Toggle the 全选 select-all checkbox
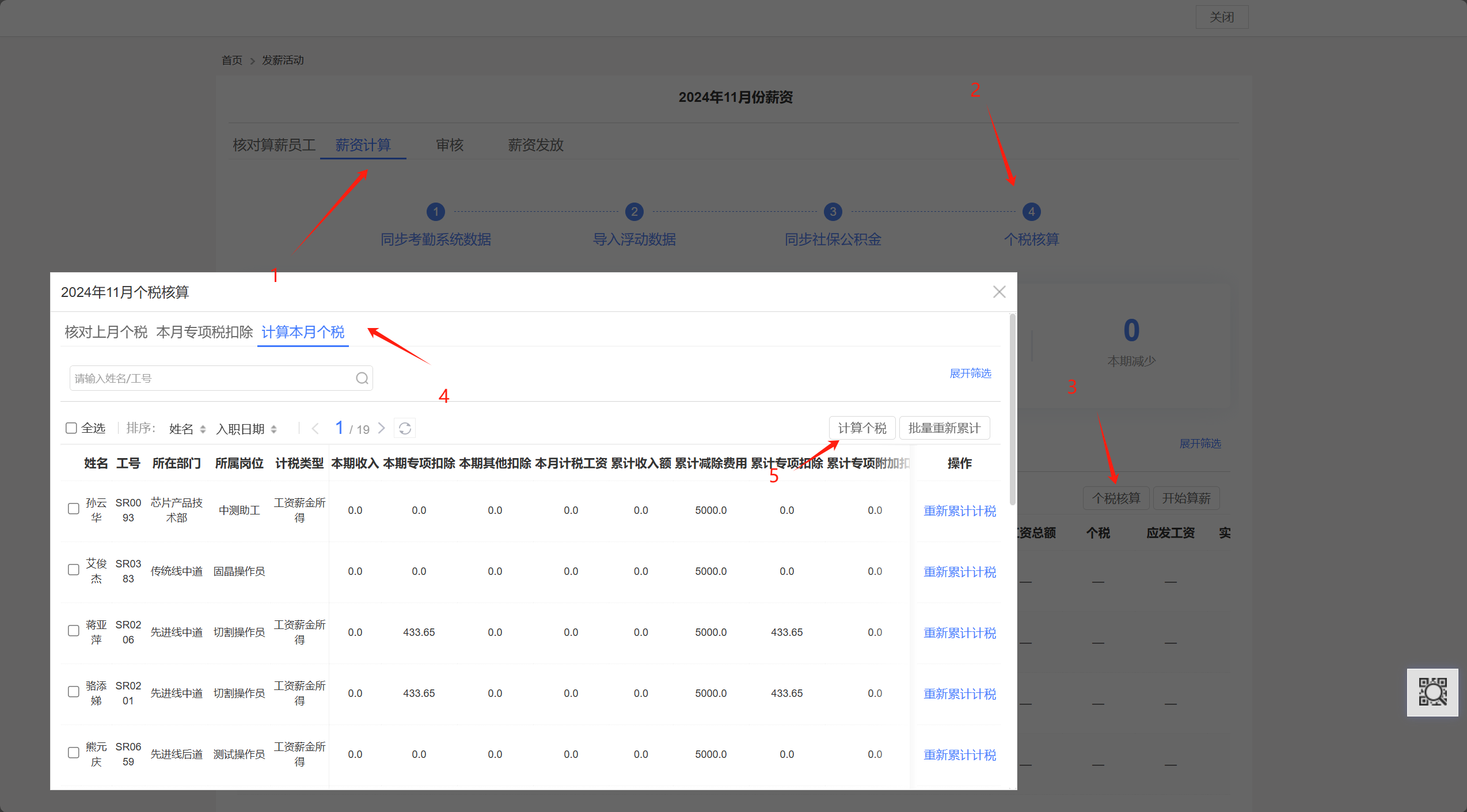The width and height of the screenshot is (1467, 812). tap(71, 428)
